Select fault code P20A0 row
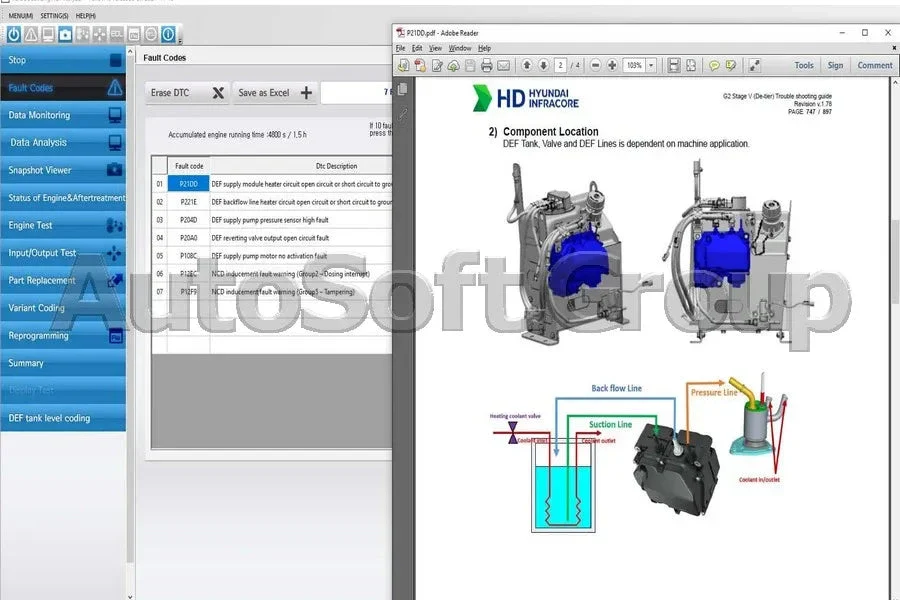Screen dimensions: 900x600 pyautogui.click(x=272, y=238)
